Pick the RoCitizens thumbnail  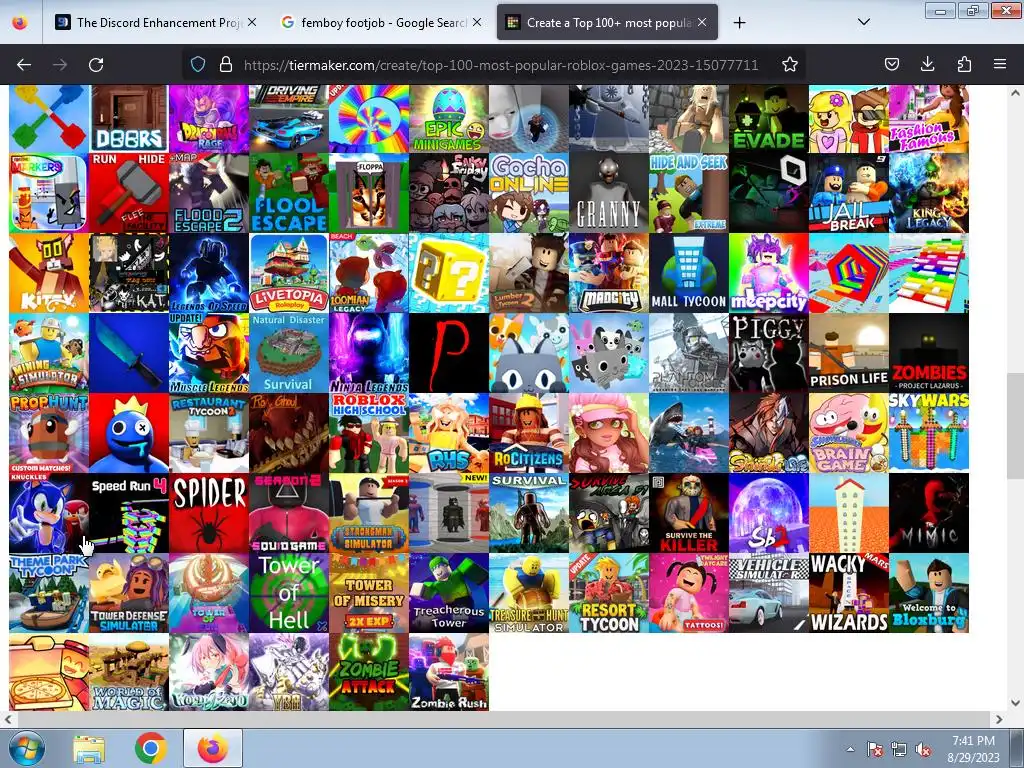(528, 433)
